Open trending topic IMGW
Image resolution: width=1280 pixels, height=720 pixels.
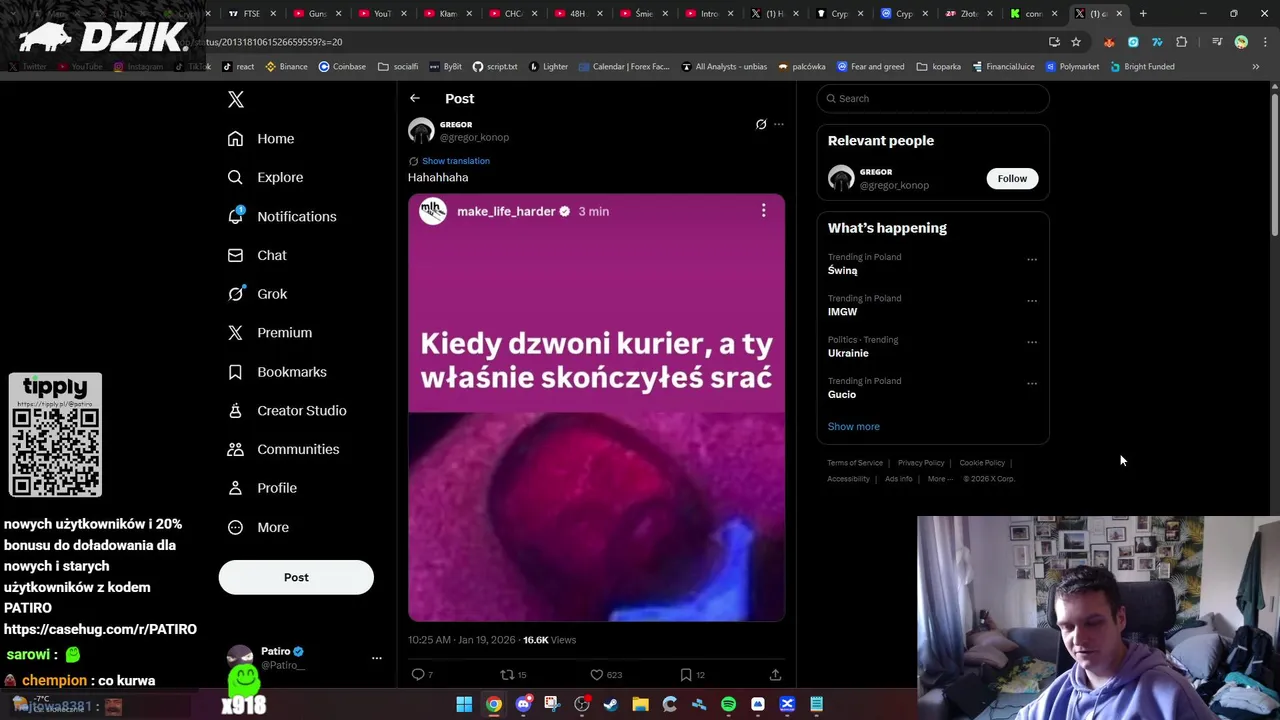tap(842, 312)
